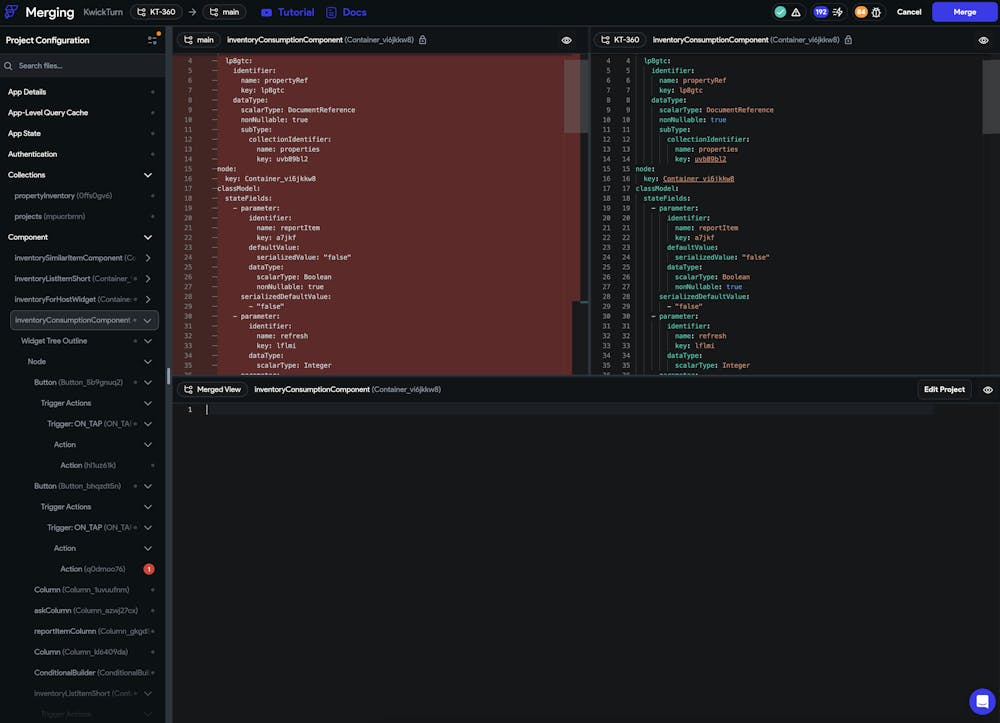Screen dimensions: 1000x723
Task: Collapse Widget Tree Outline
Action: 148,341
